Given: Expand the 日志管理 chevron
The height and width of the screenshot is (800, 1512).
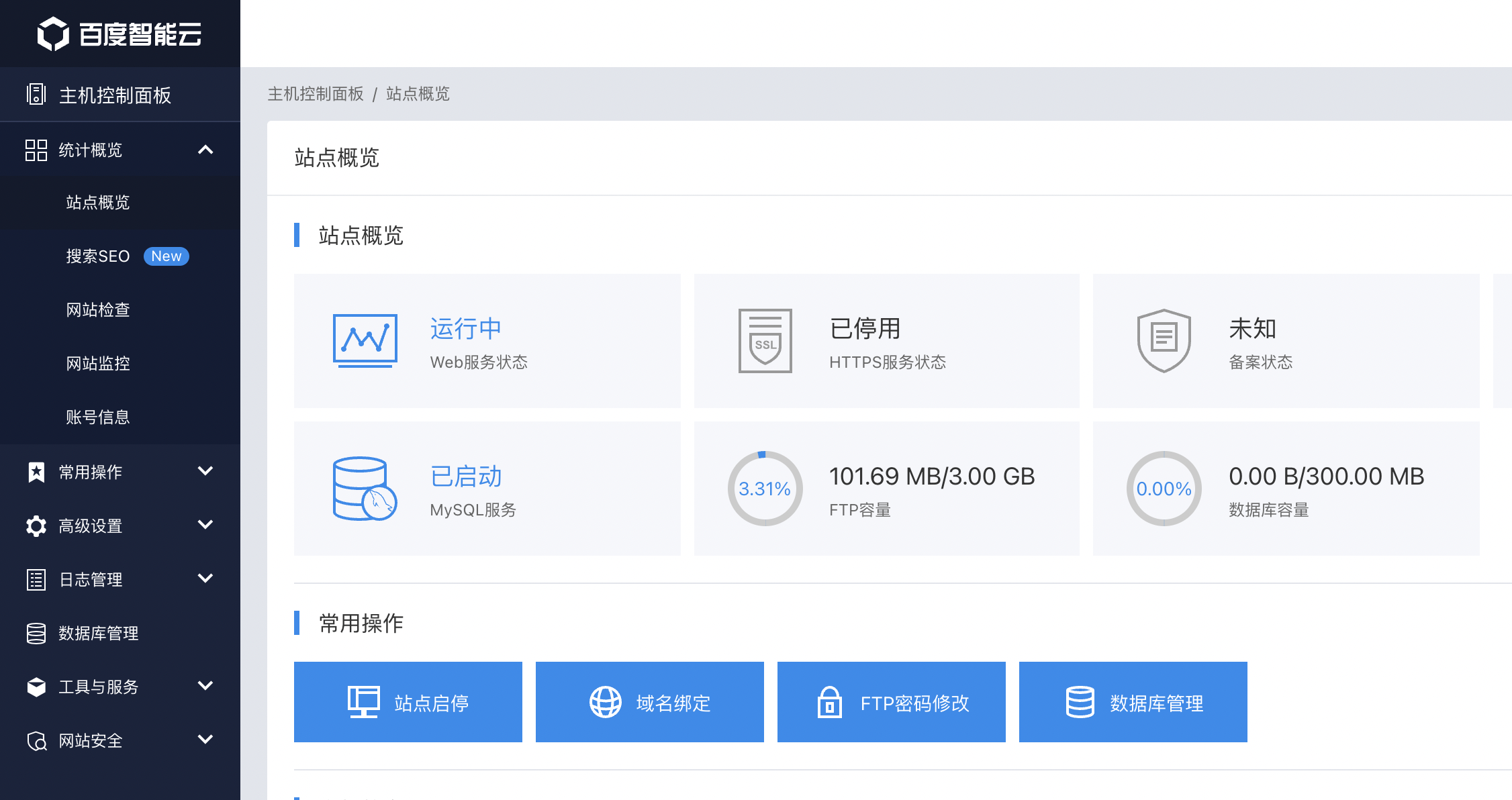Looking at the screenshot, I should tap(205, 579).
